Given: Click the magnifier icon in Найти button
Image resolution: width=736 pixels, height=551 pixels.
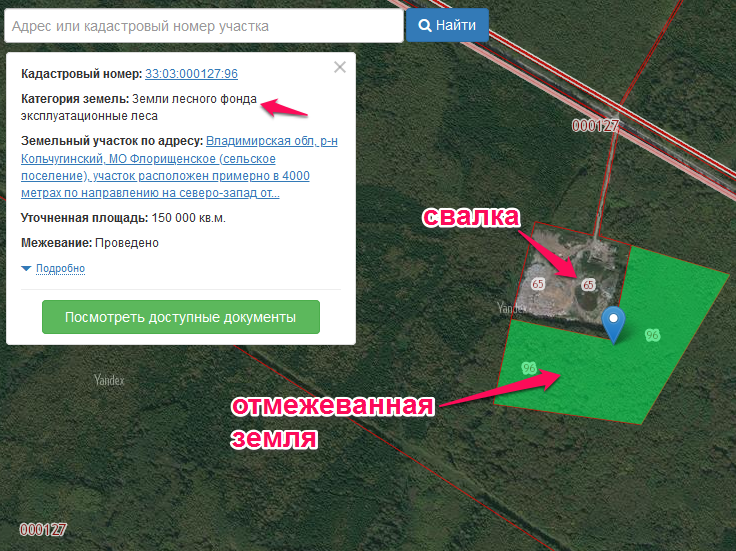Looking at the screenshot, I should [424, 25].
